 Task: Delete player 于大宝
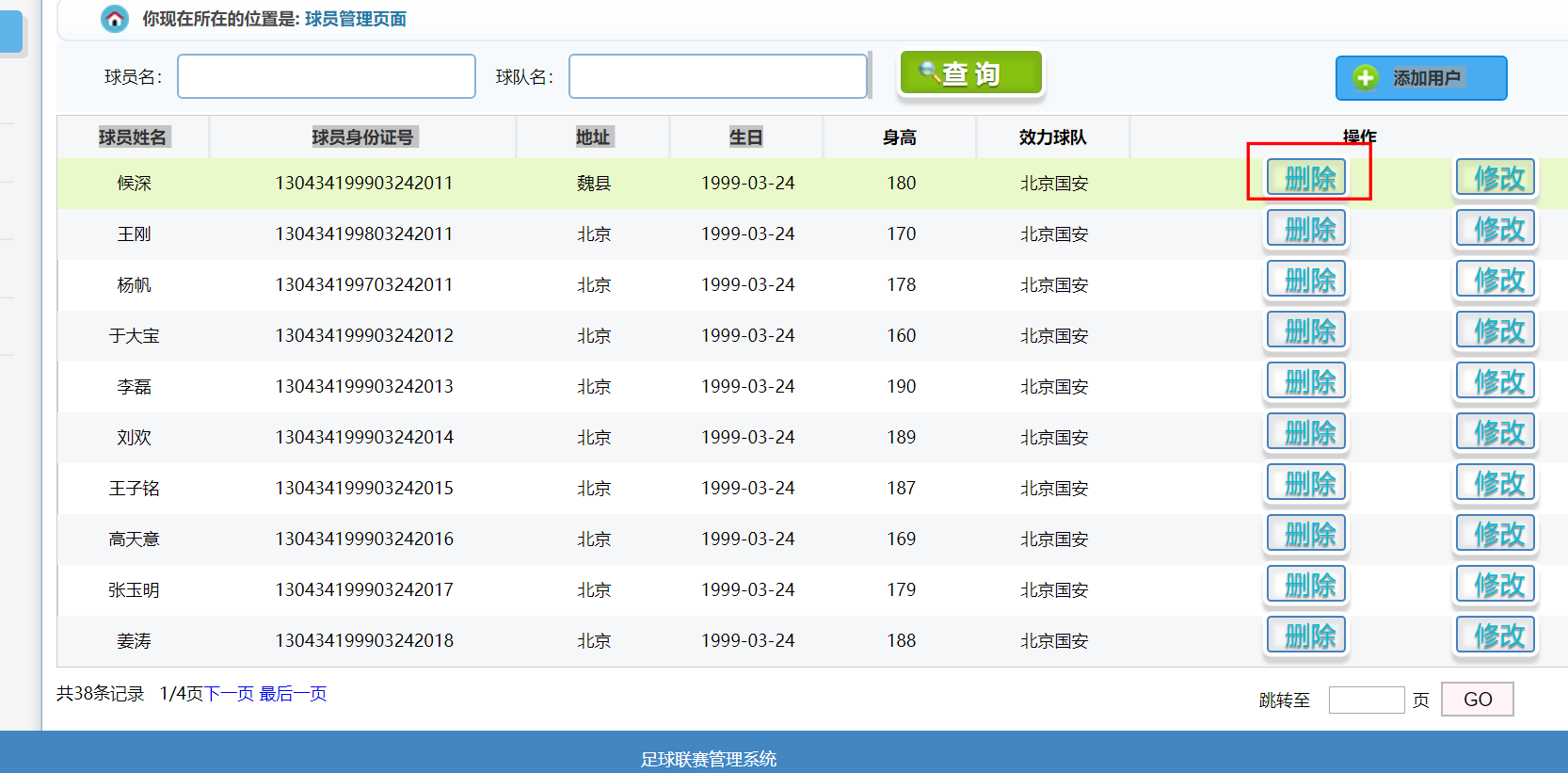tap(1306, 330)
